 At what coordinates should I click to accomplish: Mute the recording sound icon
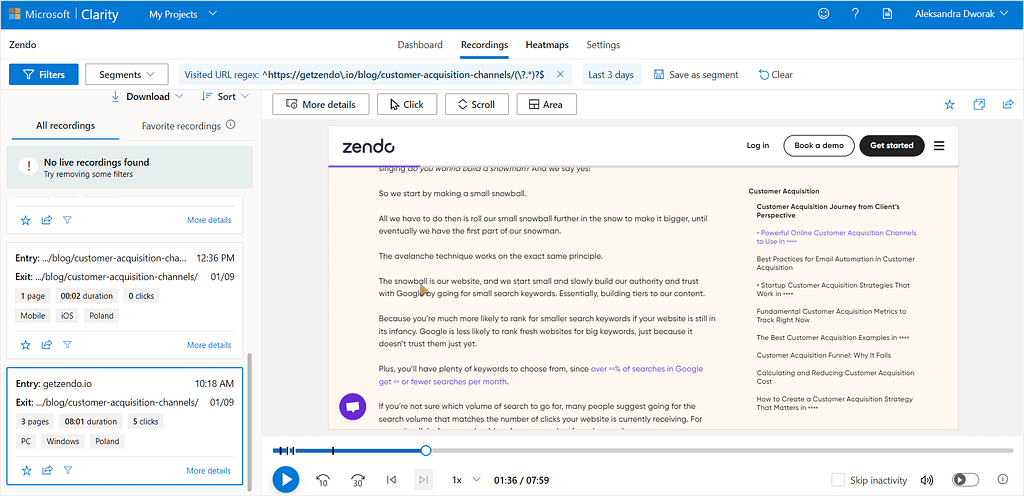[927, 480]
